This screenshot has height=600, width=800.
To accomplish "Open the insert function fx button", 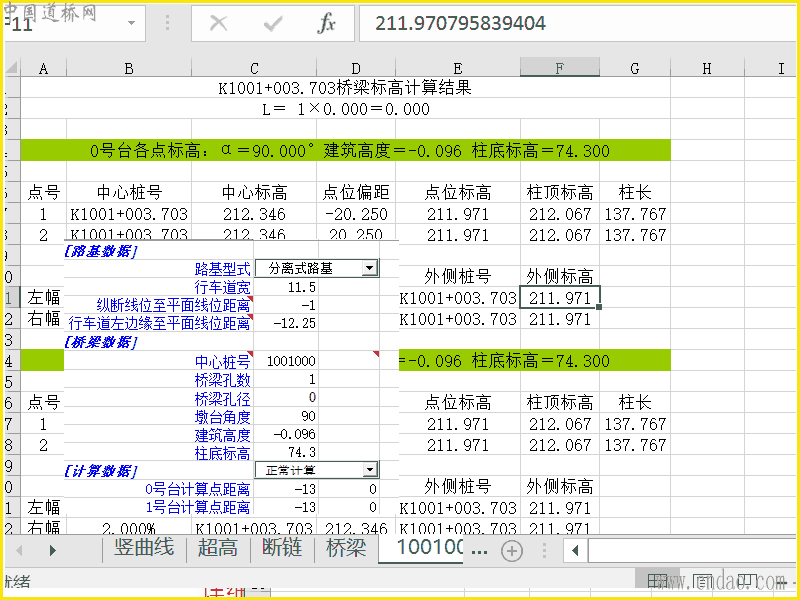I will coord(327,23).
